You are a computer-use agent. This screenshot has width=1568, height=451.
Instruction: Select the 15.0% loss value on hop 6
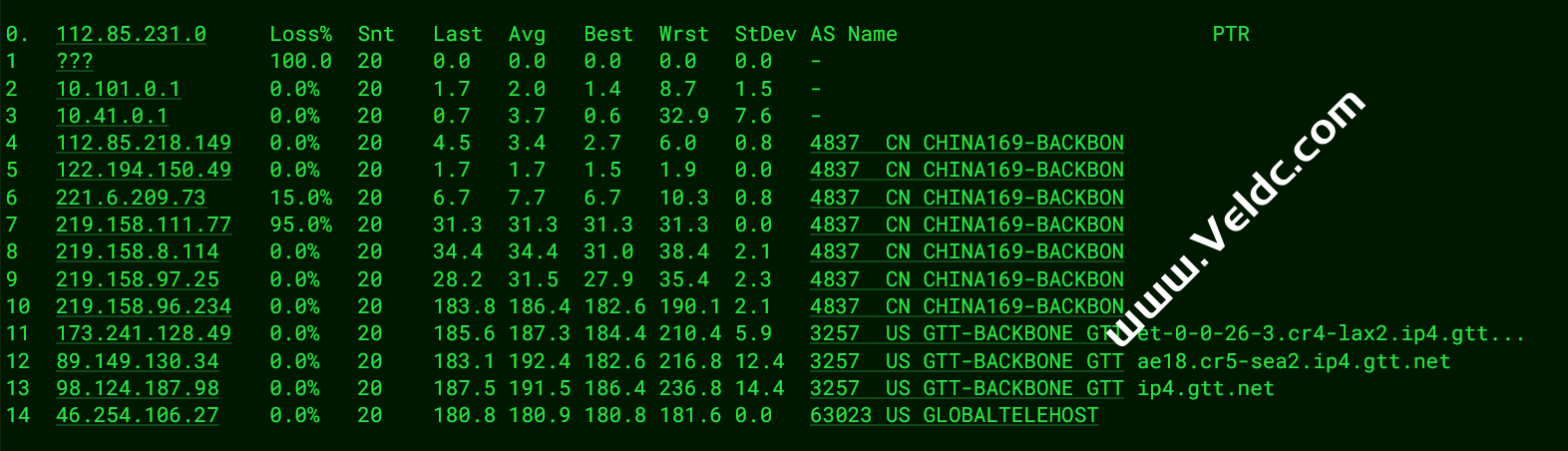[x=300, y=198]
